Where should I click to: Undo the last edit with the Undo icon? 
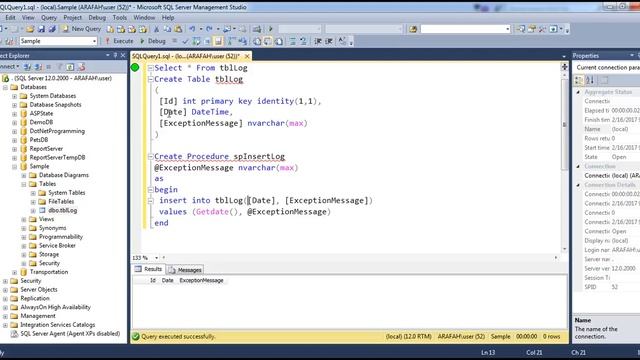192,29
